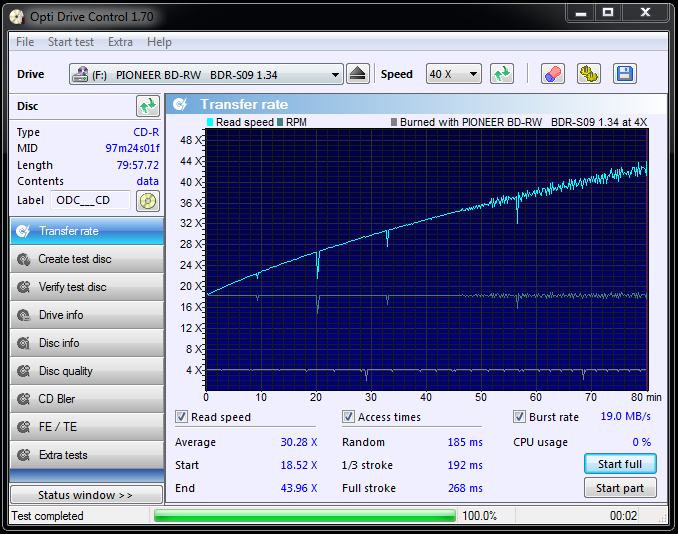Open the Extra menu

pyautogui.click(x=120, y=42)
